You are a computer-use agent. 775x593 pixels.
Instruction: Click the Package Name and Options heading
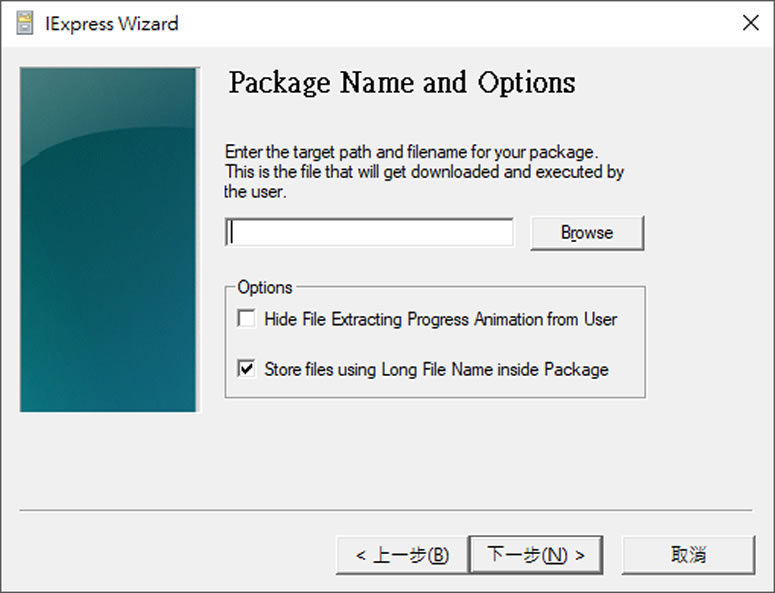pos(402,82)
